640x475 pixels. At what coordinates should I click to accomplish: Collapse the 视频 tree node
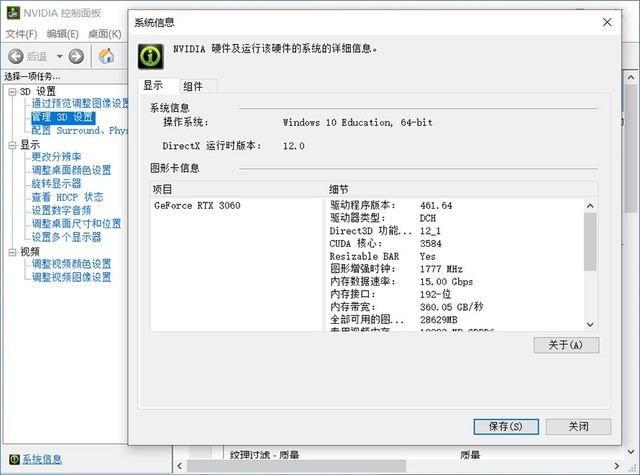pos(13,253)
